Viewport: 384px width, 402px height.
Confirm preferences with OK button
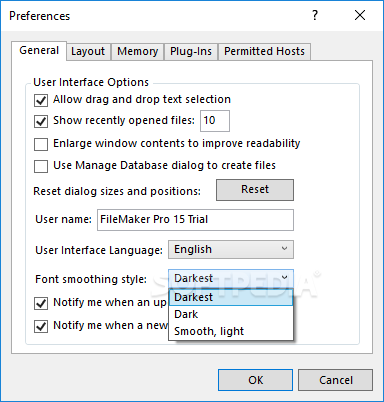(x=256, y=380)
